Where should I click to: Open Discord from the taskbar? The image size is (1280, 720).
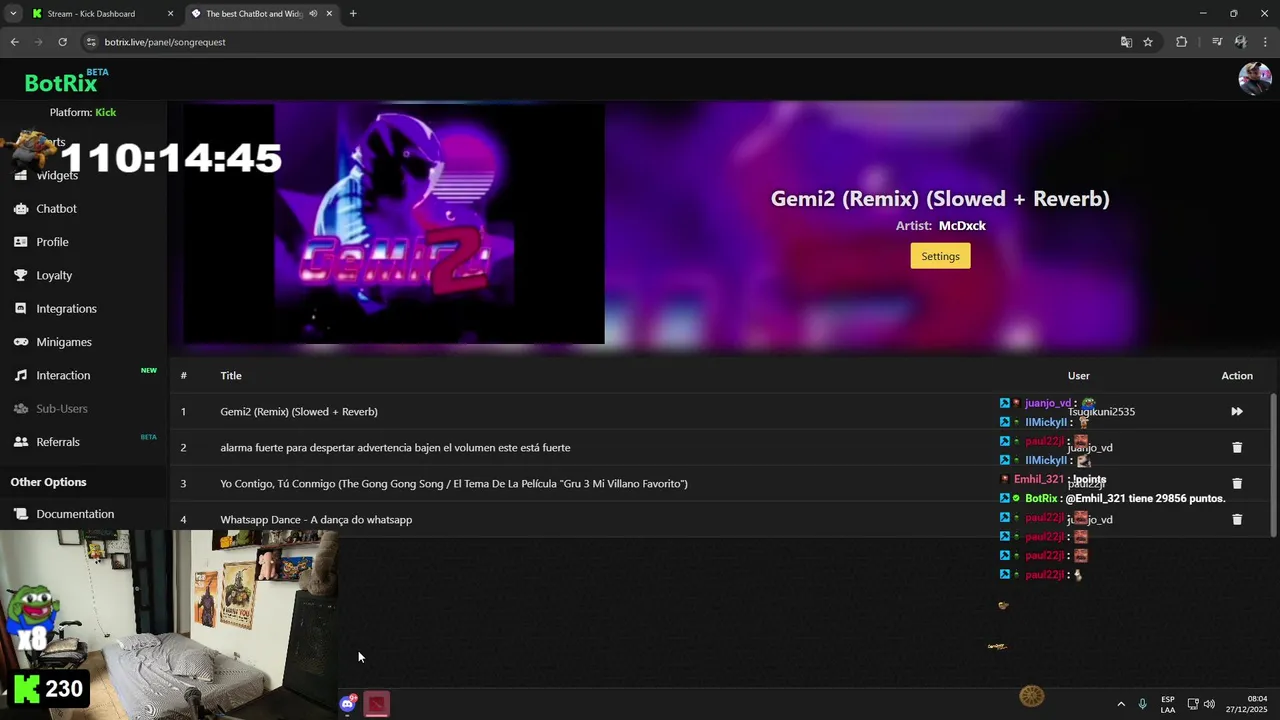(347, 704)
